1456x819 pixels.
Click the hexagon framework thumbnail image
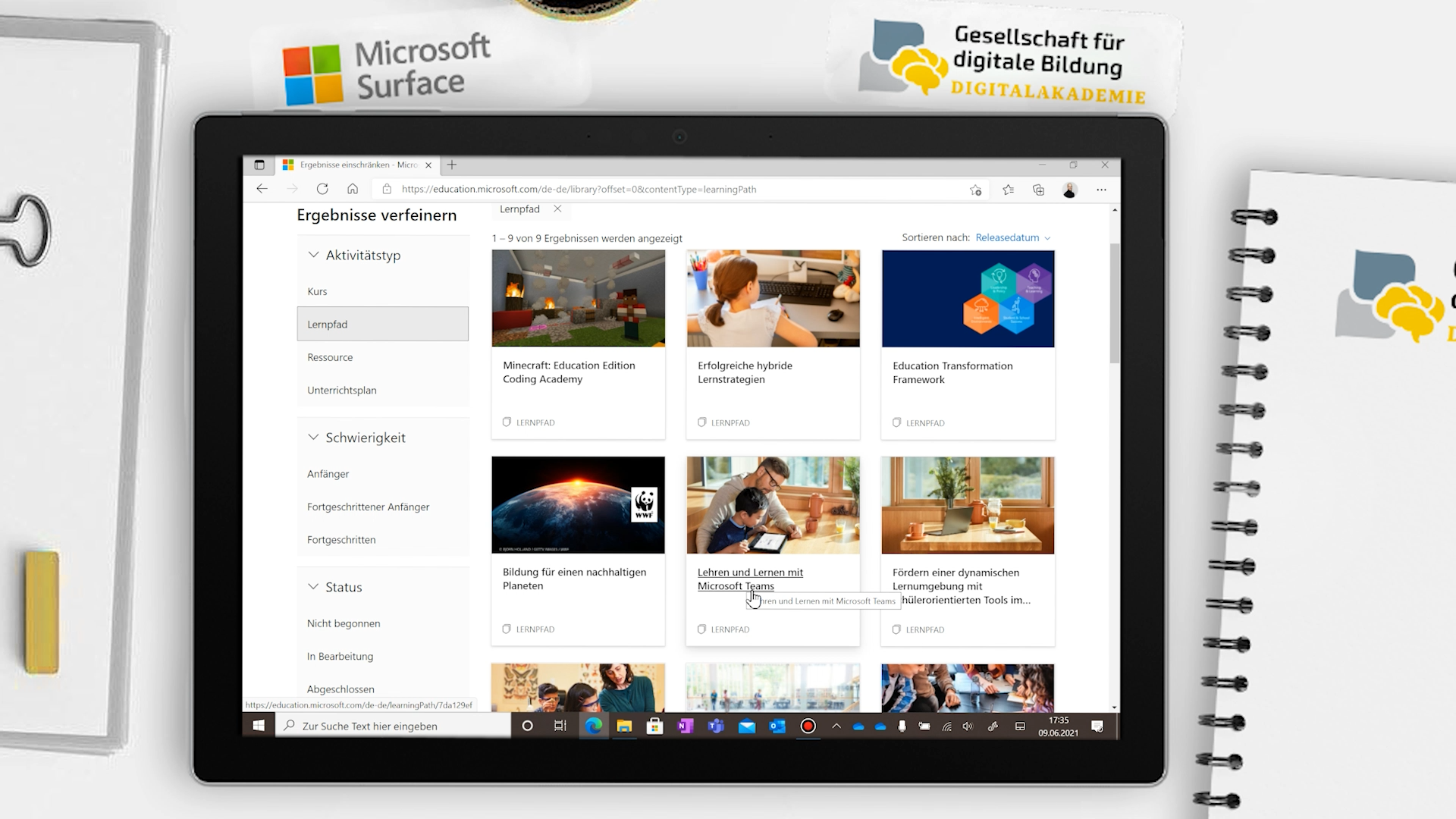tap(968, 298)
